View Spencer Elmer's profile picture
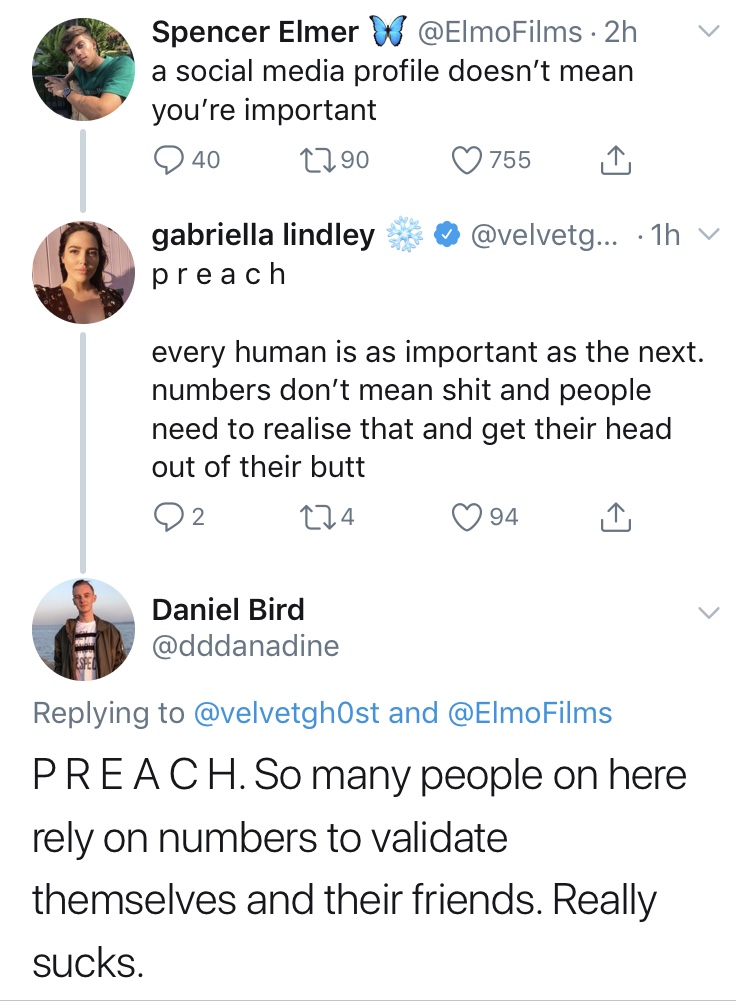The width and height of the screenshot is (736, 1008). pyautogui.click(x=84, y=69)
